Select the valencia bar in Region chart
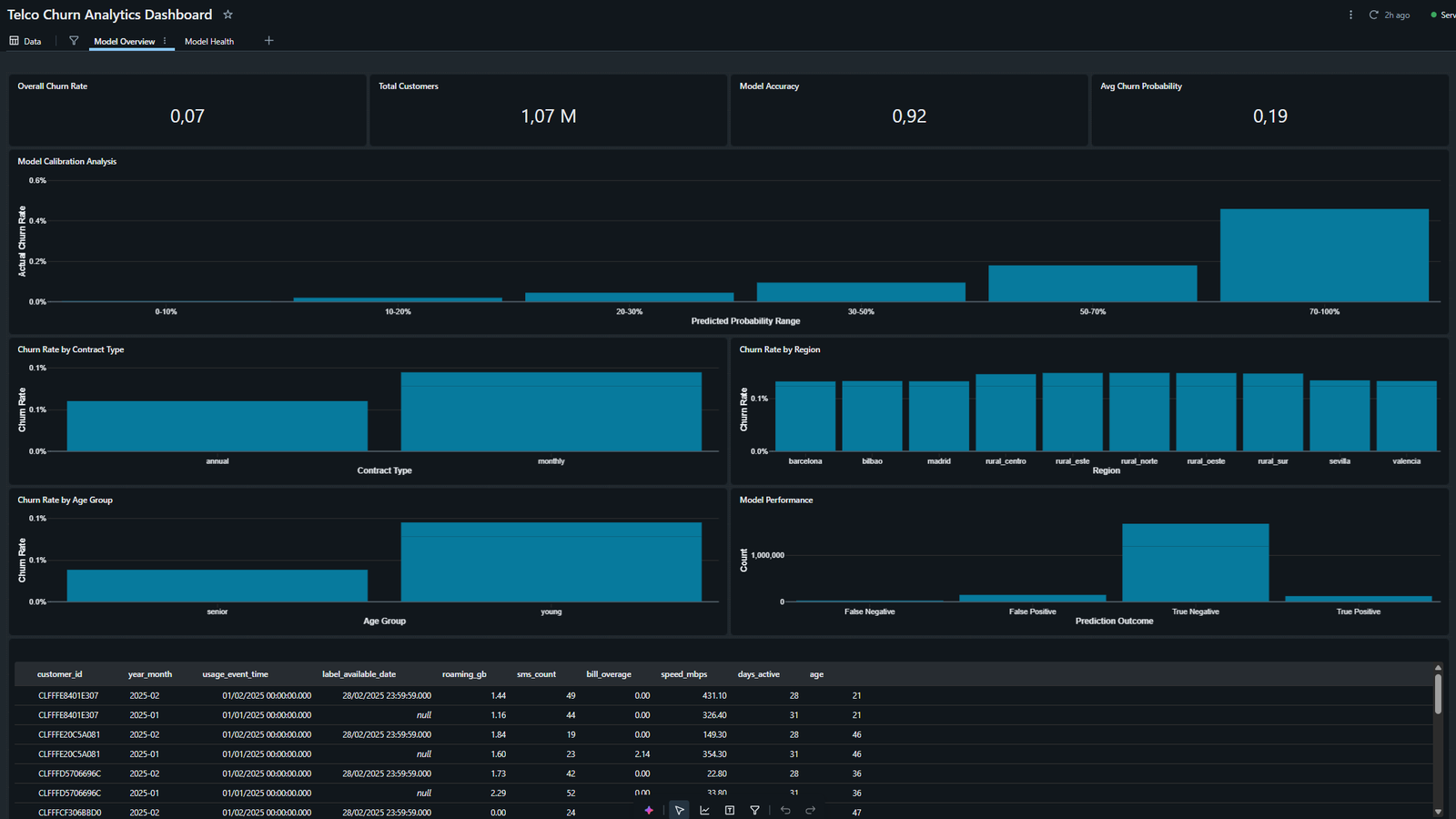 tap(1406, 416)
